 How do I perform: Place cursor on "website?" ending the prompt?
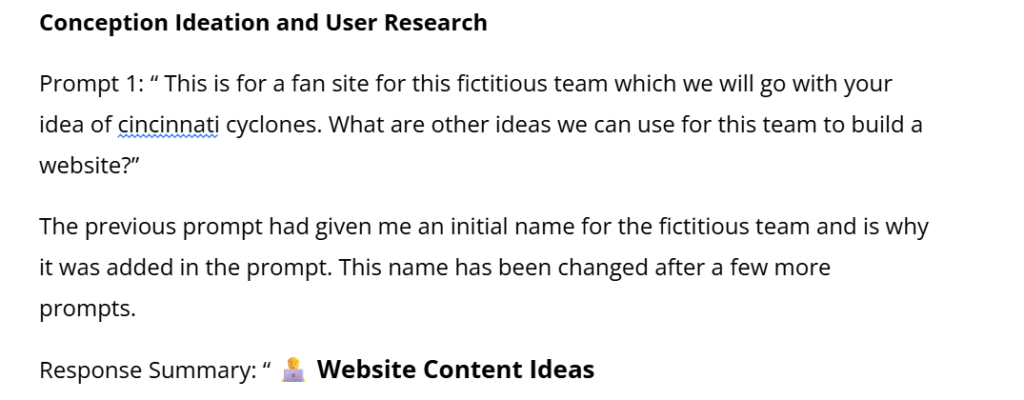[87, 166]
